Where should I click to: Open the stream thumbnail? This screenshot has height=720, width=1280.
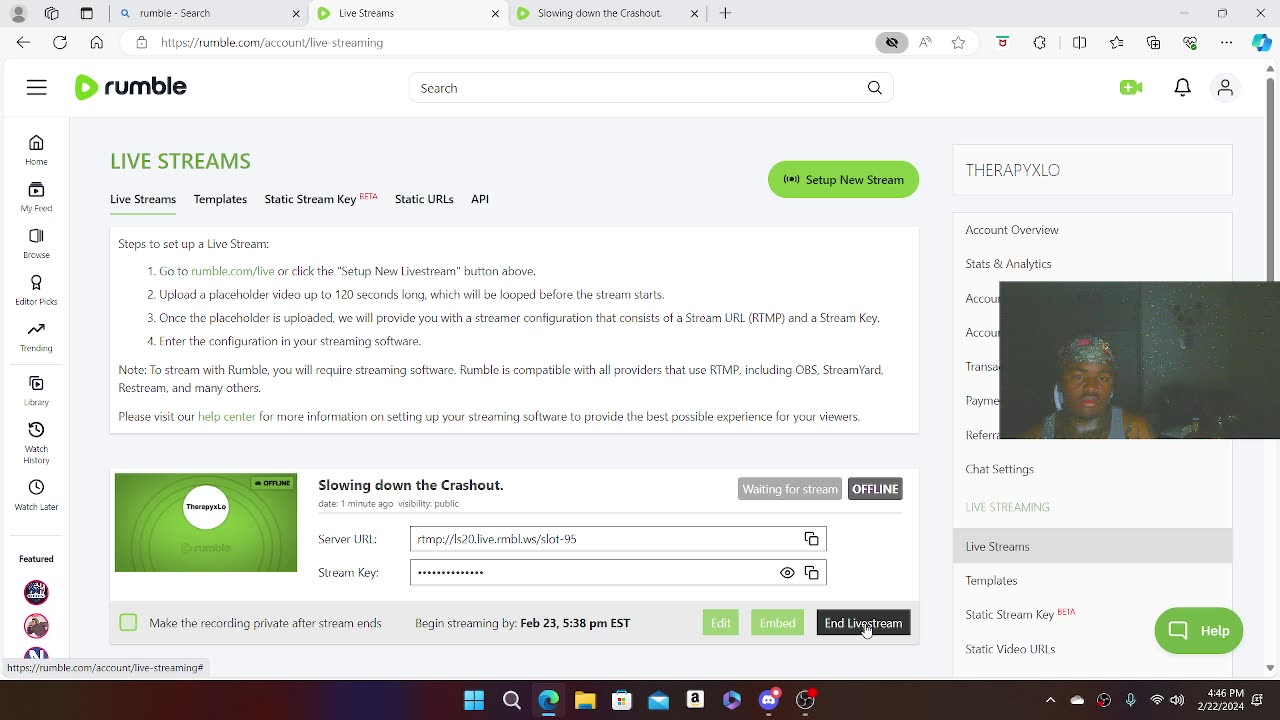206,523
